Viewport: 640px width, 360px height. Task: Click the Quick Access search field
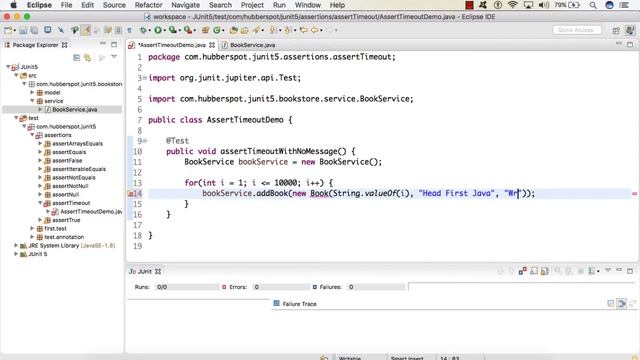point(576,30)
